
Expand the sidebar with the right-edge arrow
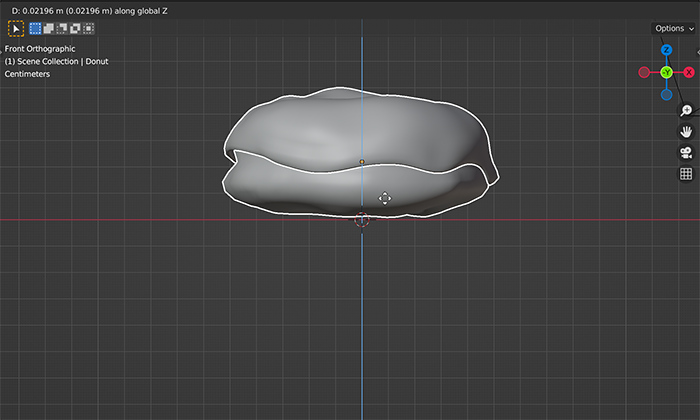click(x=698, y=52)
